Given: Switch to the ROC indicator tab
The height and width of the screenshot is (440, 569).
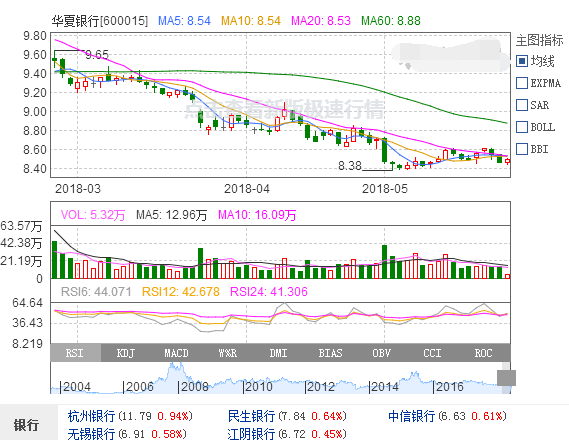Looking at the screenshot, I should pyautogui.click(x=483, y=353).
